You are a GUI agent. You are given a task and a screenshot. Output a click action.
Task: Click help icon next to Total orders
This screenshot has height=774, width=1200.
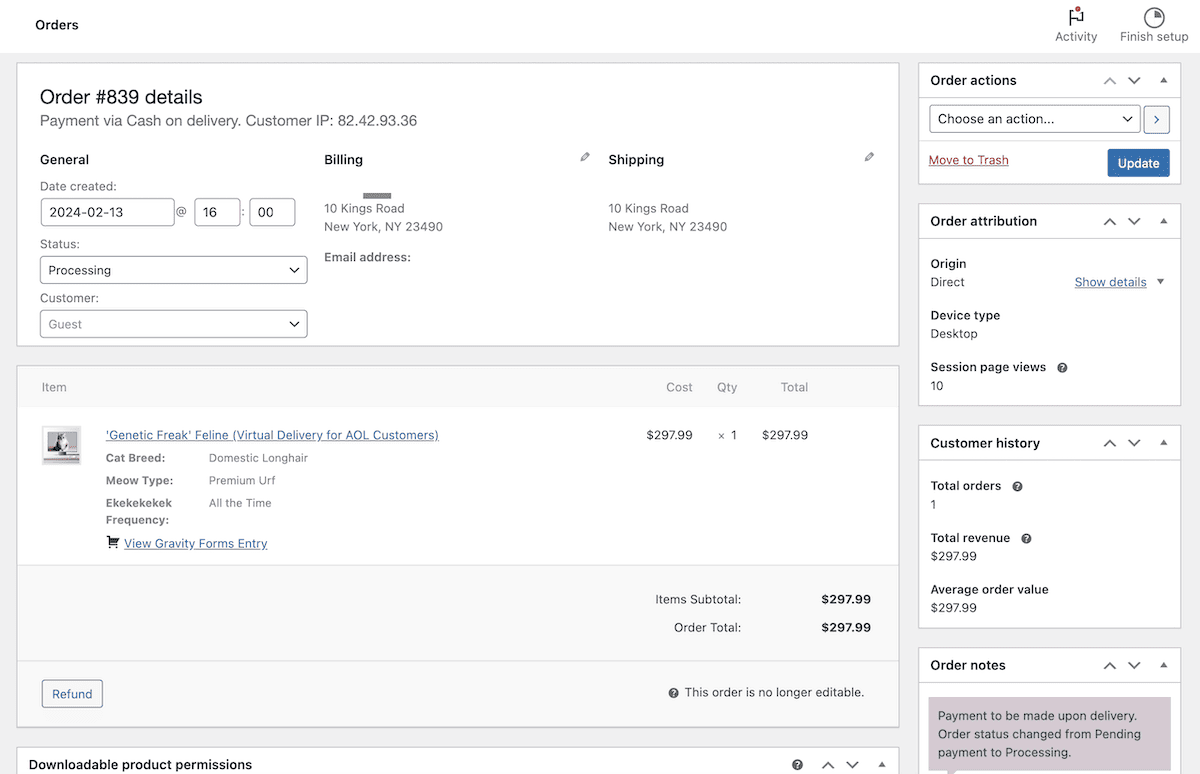click(1017, 487)
